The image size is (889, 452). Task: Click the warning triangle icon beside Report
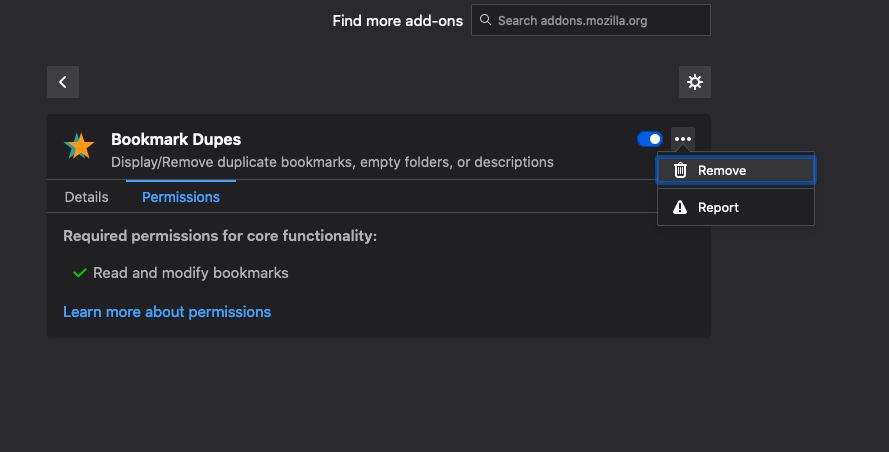(680, 208)
